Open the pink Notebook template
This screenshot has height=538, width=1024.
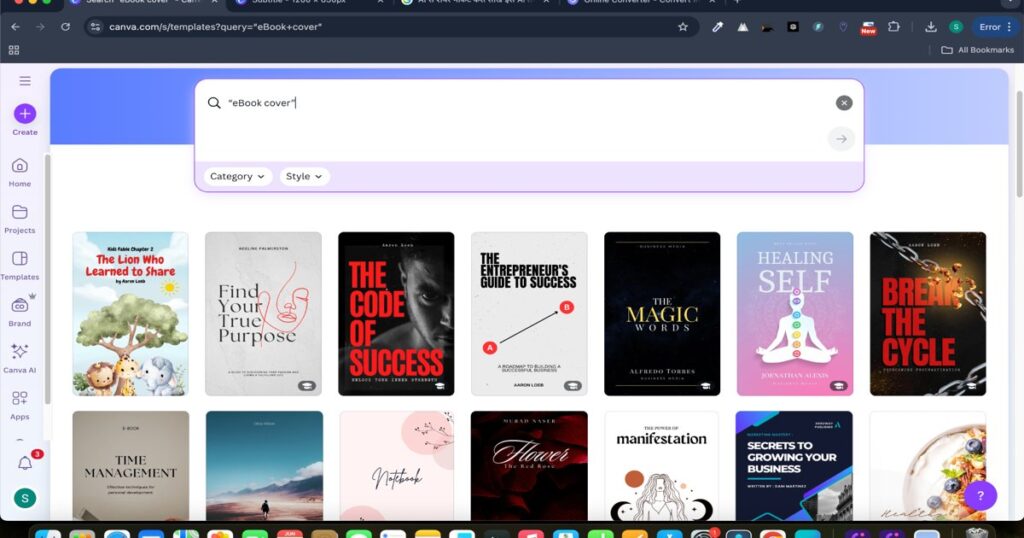click(x=396, y=466)
